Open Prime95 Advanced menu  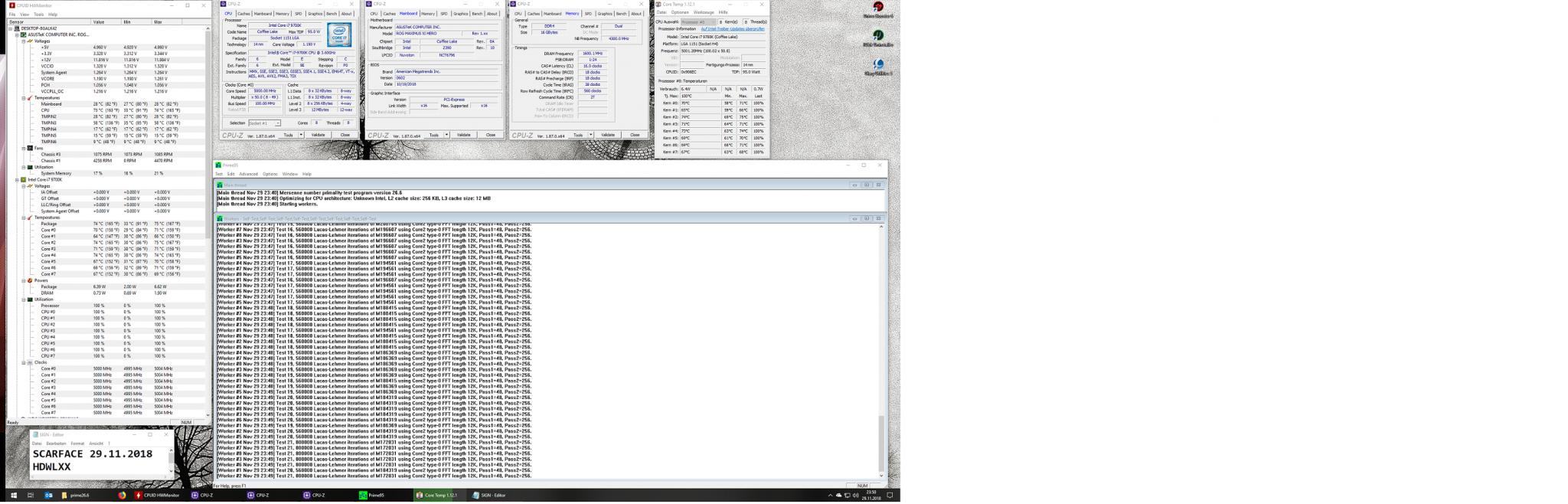(x=249, y=174)
